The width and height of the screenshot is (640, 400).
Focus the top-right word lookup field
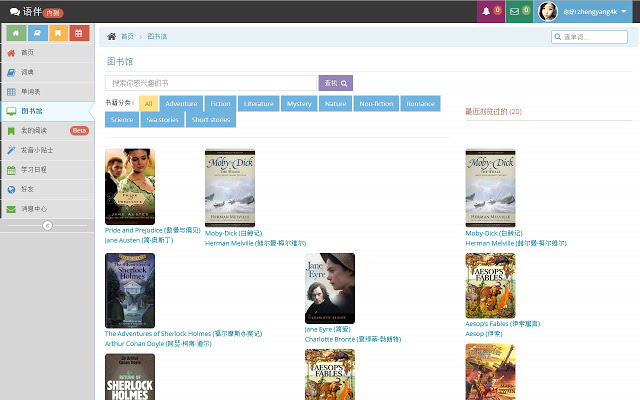[x=589, y=37]
